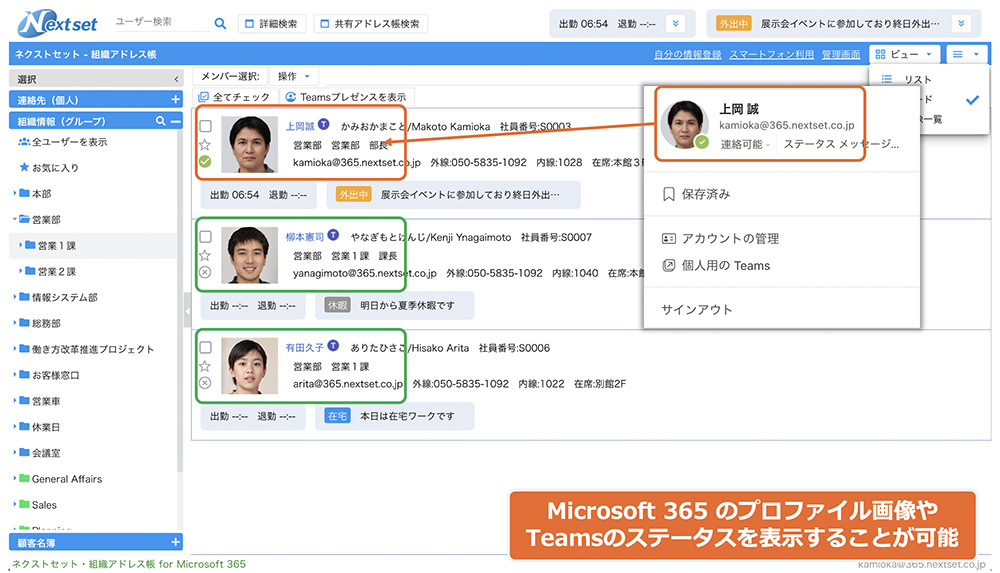The height and width of the screenshot is (573, 1000).
Task: Toggle favorite star for 上岡誠
Action: point(205,144)
